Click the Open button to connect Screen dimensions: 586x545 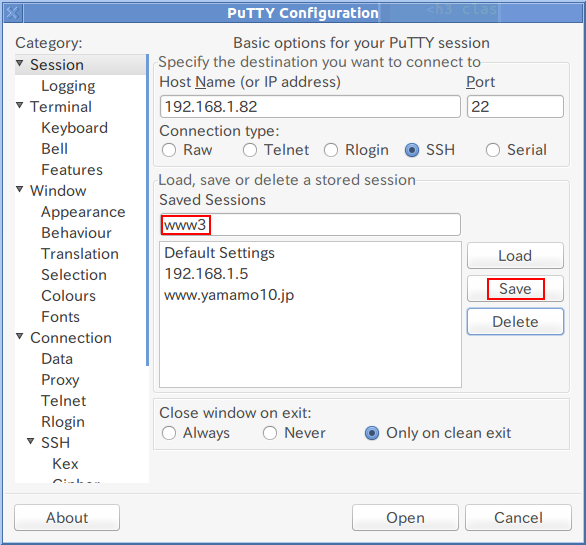(x=405, y=518)
